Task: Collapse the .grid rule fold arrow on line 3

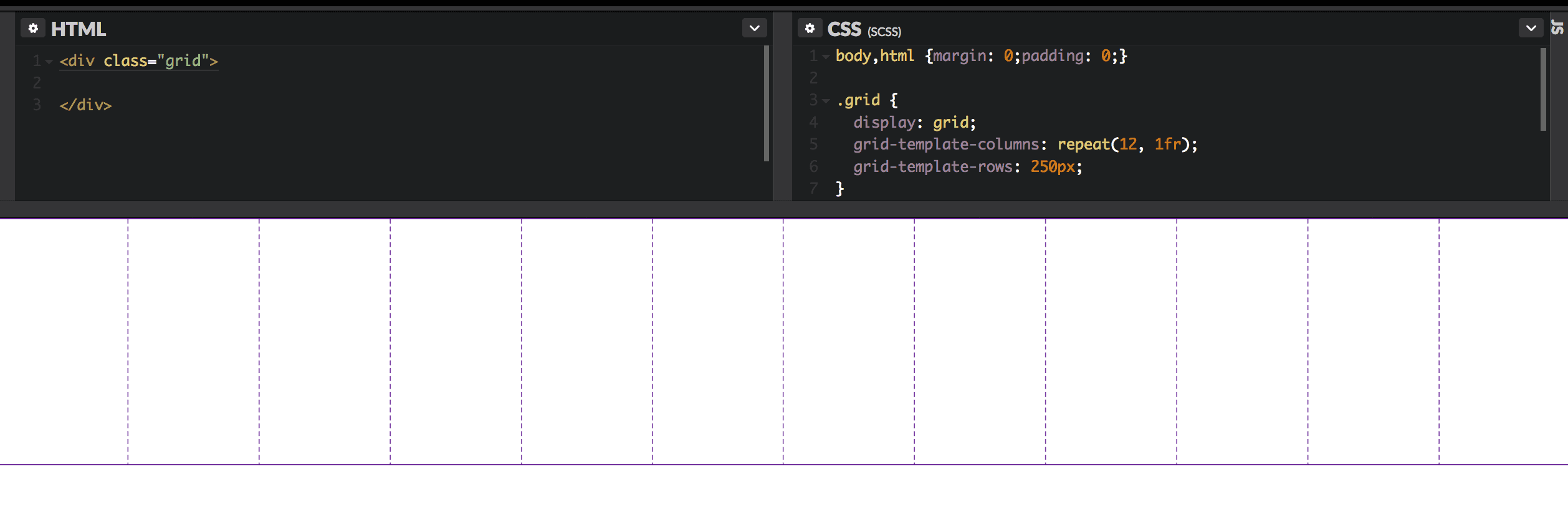Action: tap(826, 101)
